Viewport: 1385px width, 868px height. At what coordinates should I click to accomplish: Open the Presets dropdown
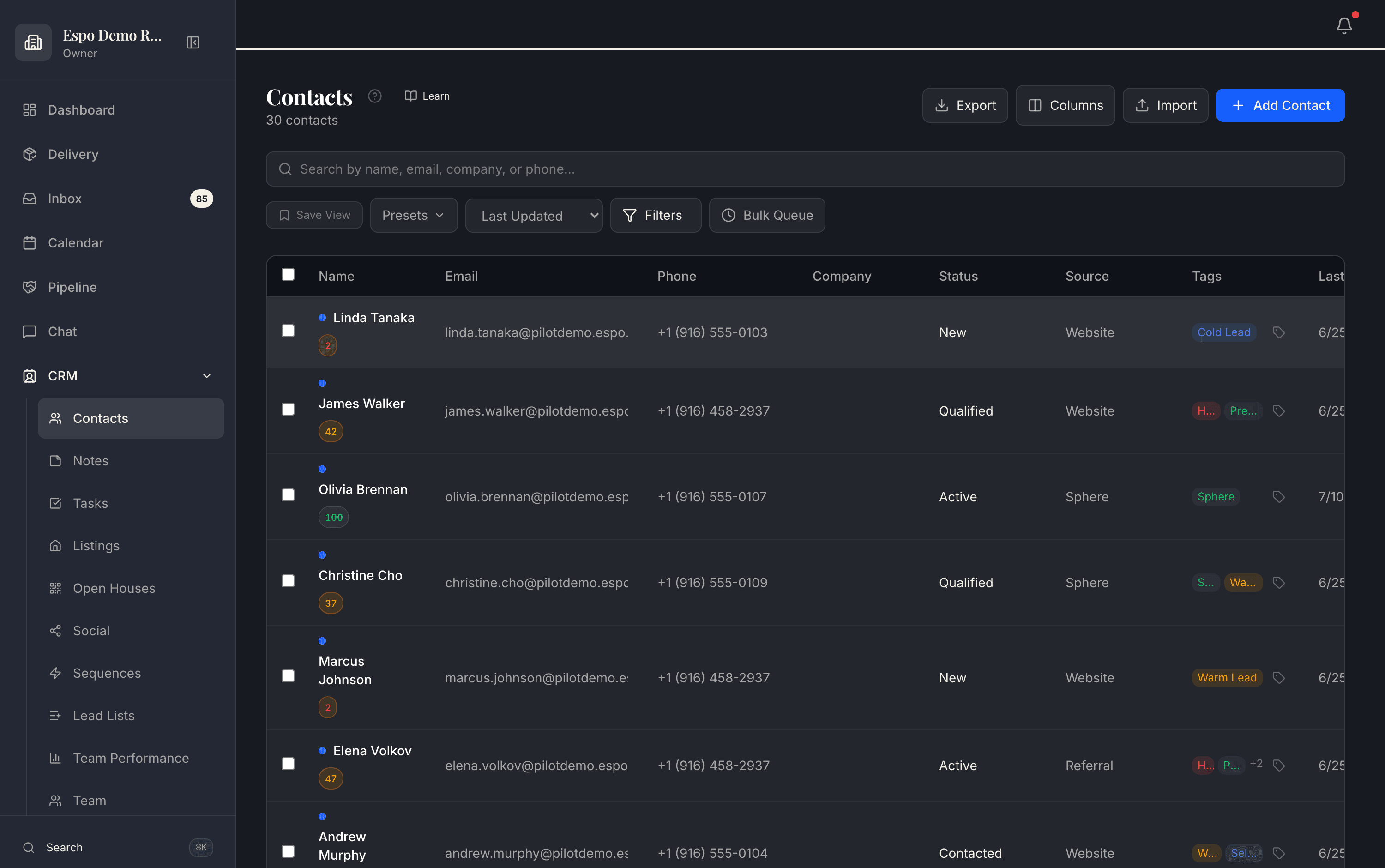click(414, 215)
